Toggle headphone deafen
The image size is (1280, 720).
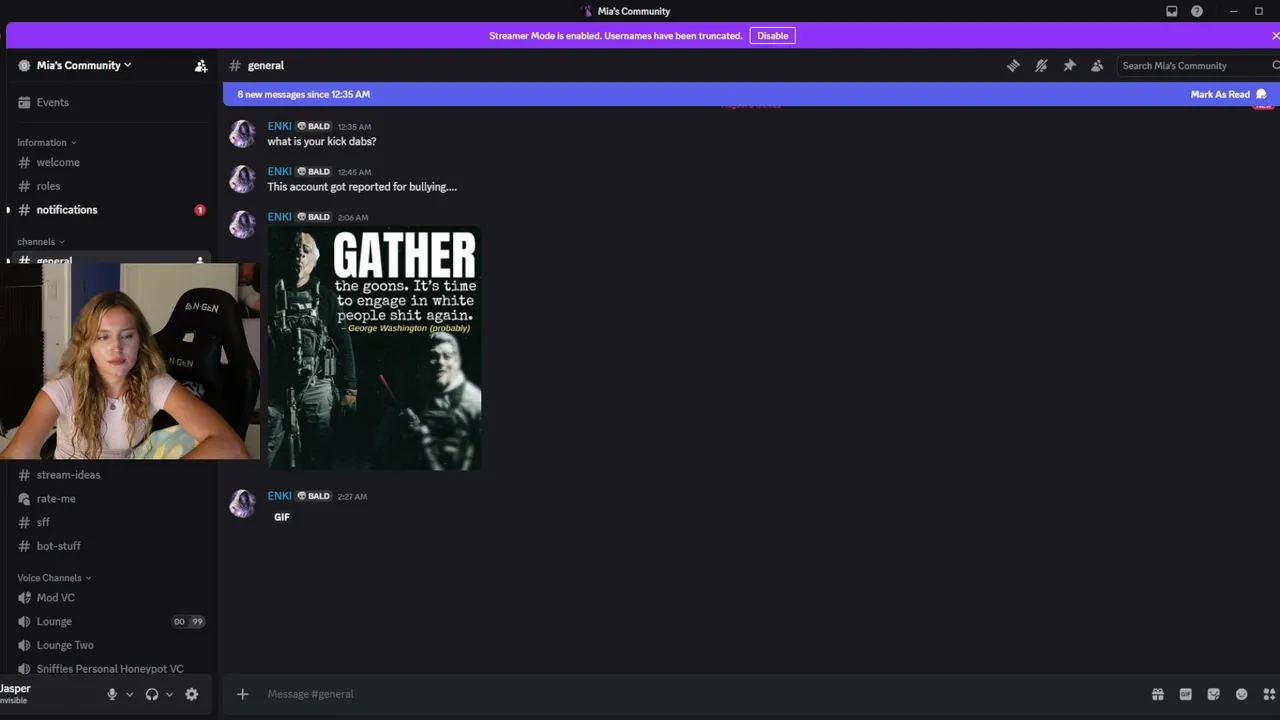coord(152,694)
